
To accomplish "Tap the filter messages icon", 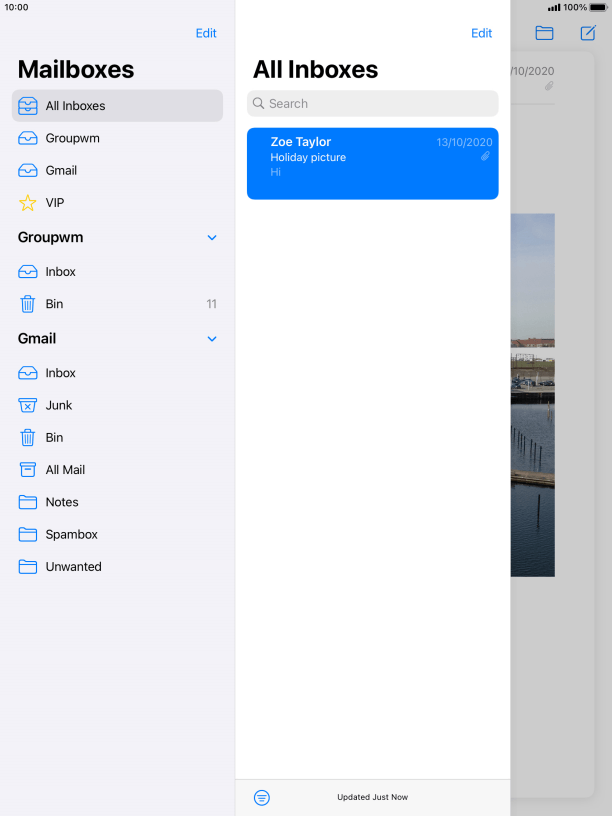I will [262, 797].
